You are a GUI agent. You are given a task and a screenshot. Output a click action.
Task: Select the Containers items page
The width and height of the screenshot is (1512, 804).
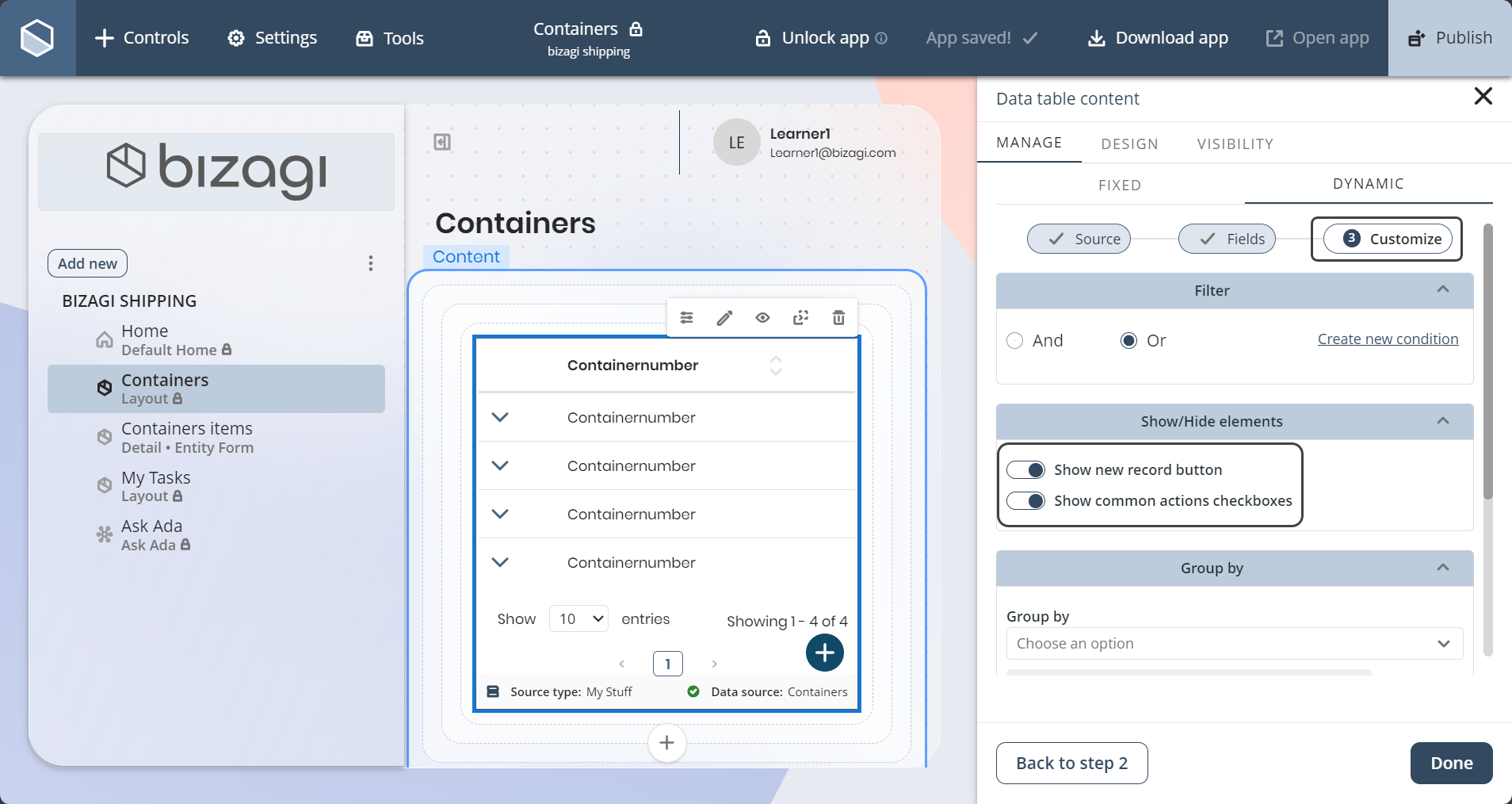point(216,438)
